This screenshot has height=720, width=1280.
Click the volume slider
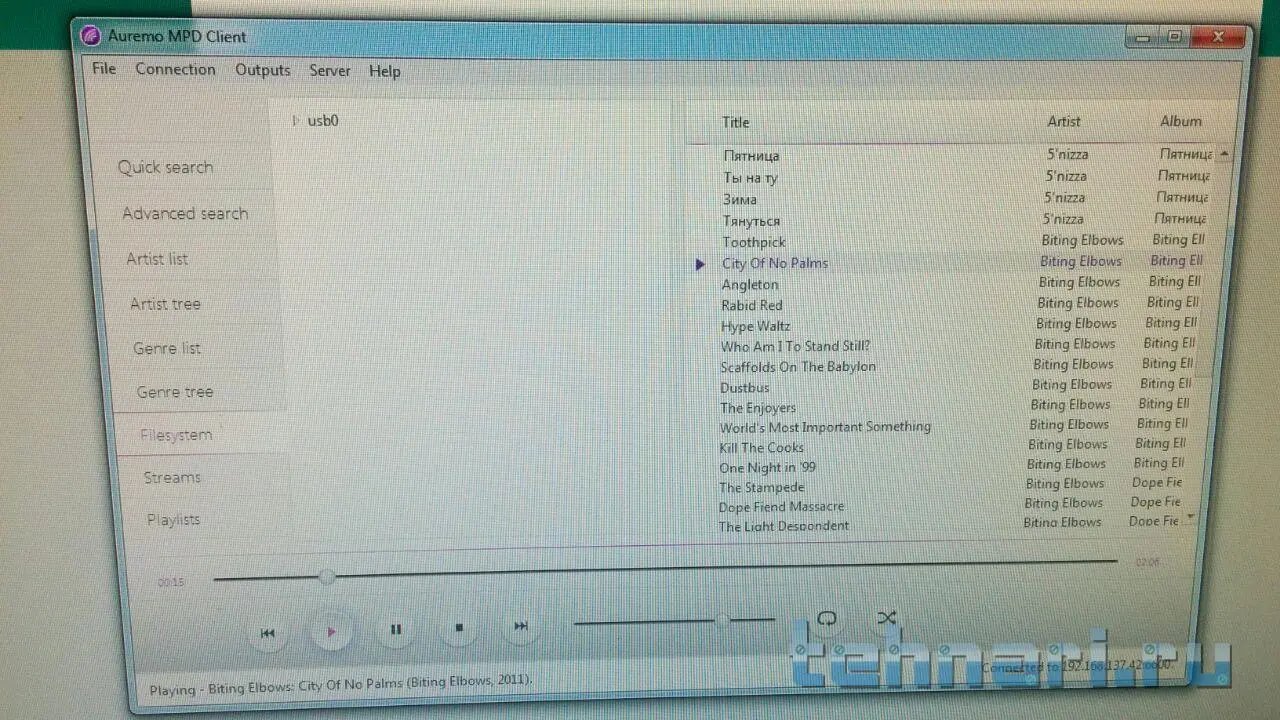tap(675, 621)
